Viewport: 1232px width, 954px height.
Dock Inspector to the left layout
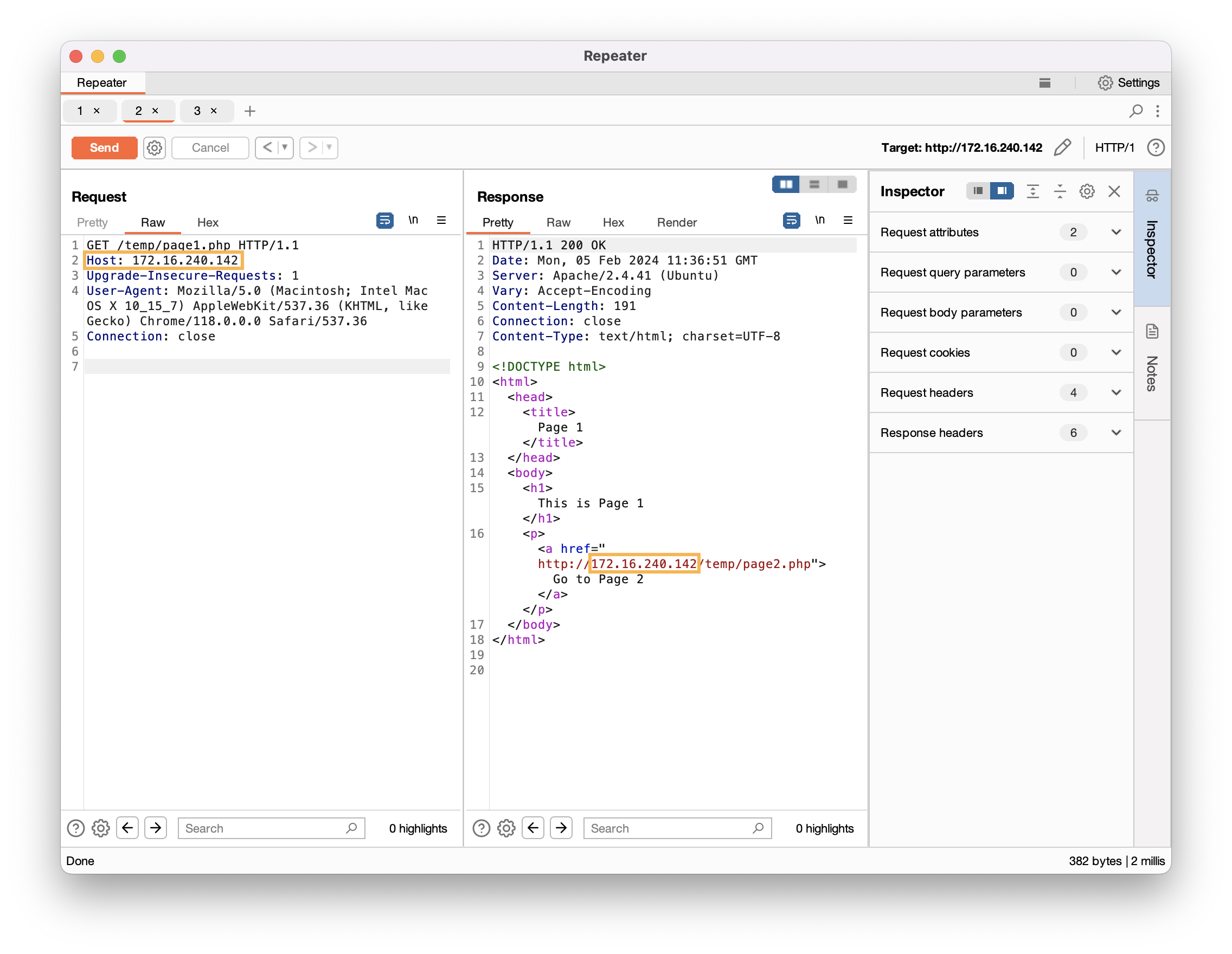point(978,191)
